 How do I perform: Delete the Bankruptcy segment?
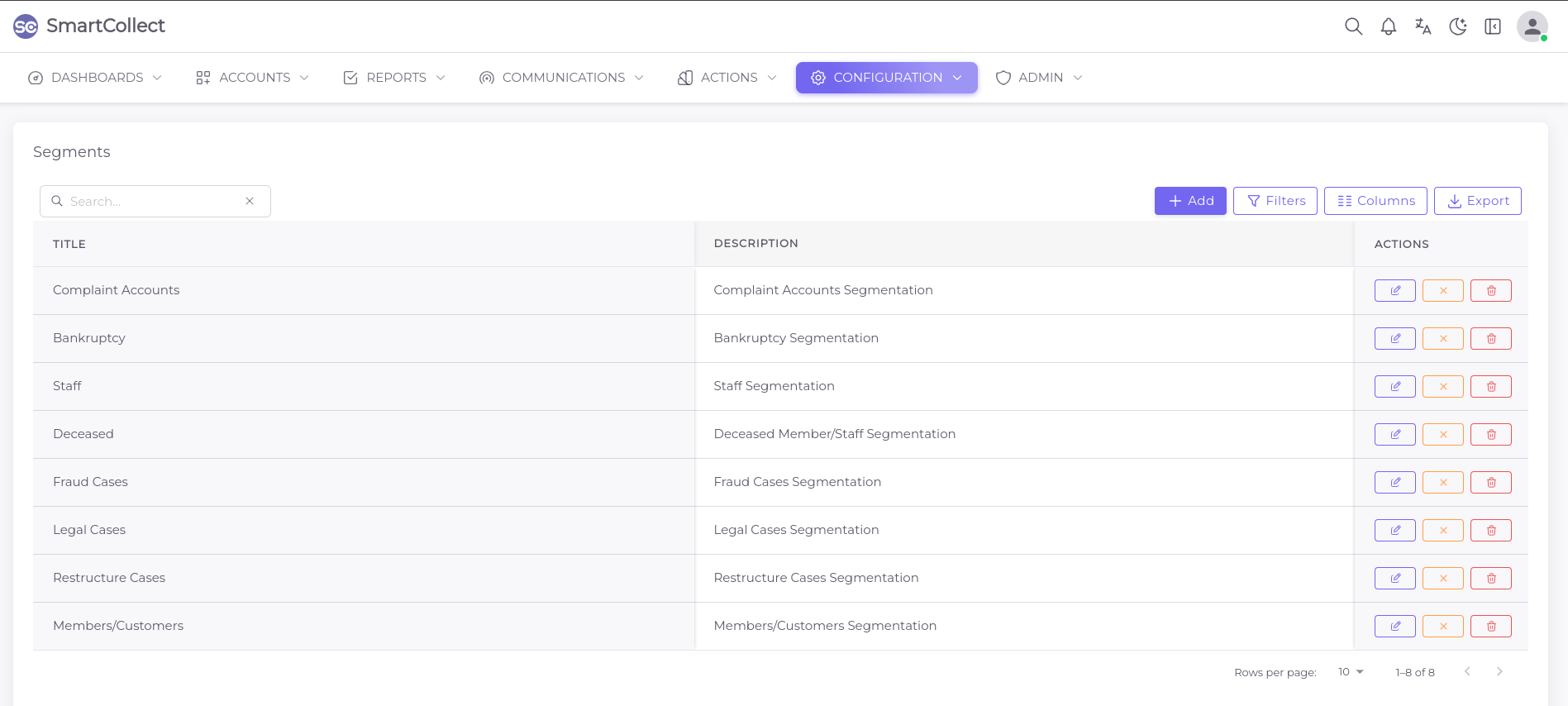1490,339
